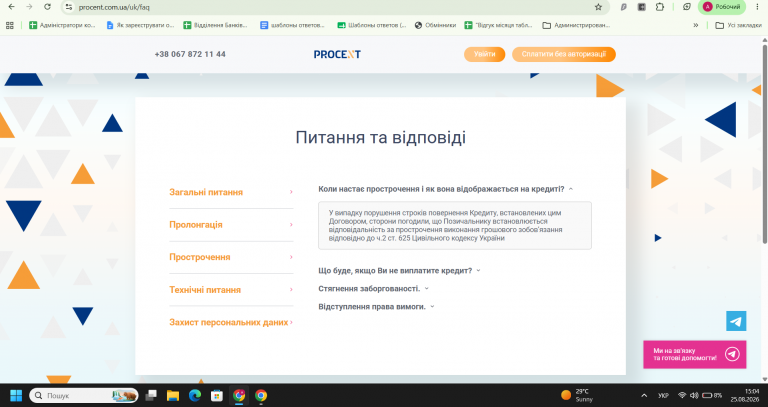Click the phone number +38 067 872 11 44
Viewport: 768px width, 407px height.
point(190,54)
